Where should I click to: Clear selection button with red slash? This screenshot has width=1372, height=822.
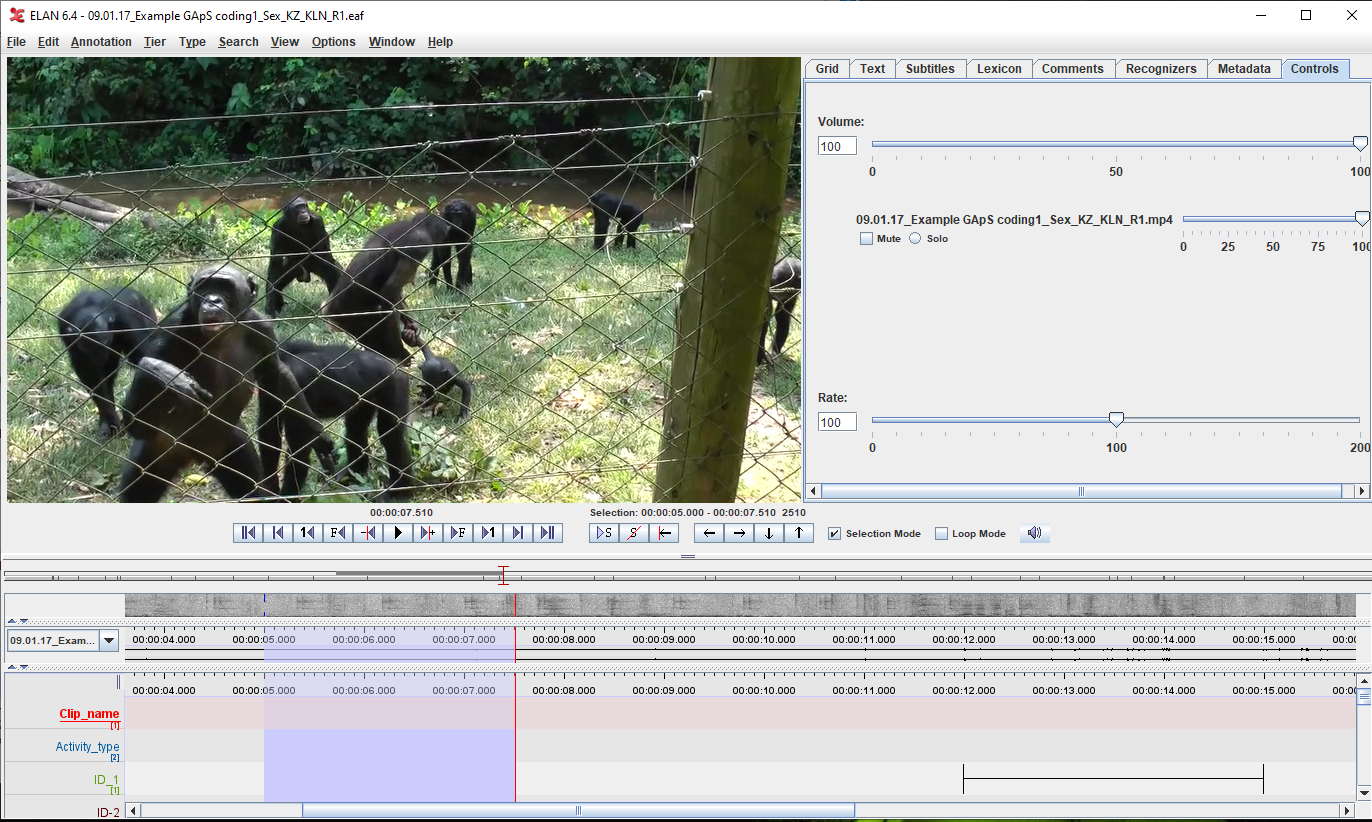(x=634, y=533)
